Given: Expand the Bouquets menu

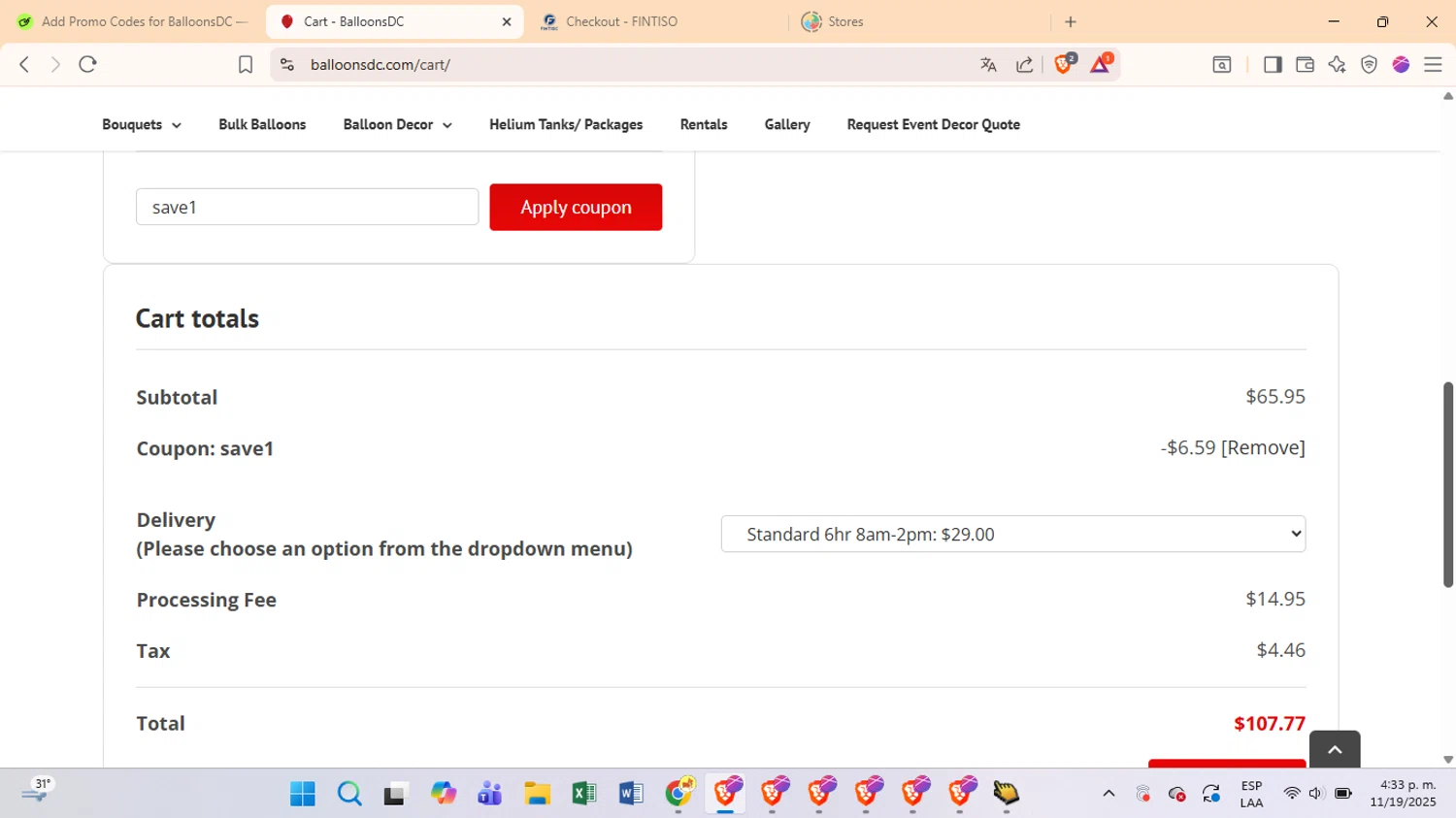Looking at the screenshot, I should (x=142, y=124).
